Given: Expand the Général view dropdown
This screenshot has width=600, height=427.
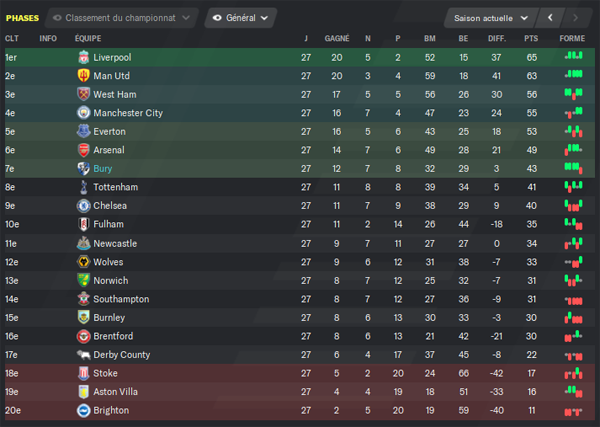Looking at the screenshot, I should tap(241, 18).
